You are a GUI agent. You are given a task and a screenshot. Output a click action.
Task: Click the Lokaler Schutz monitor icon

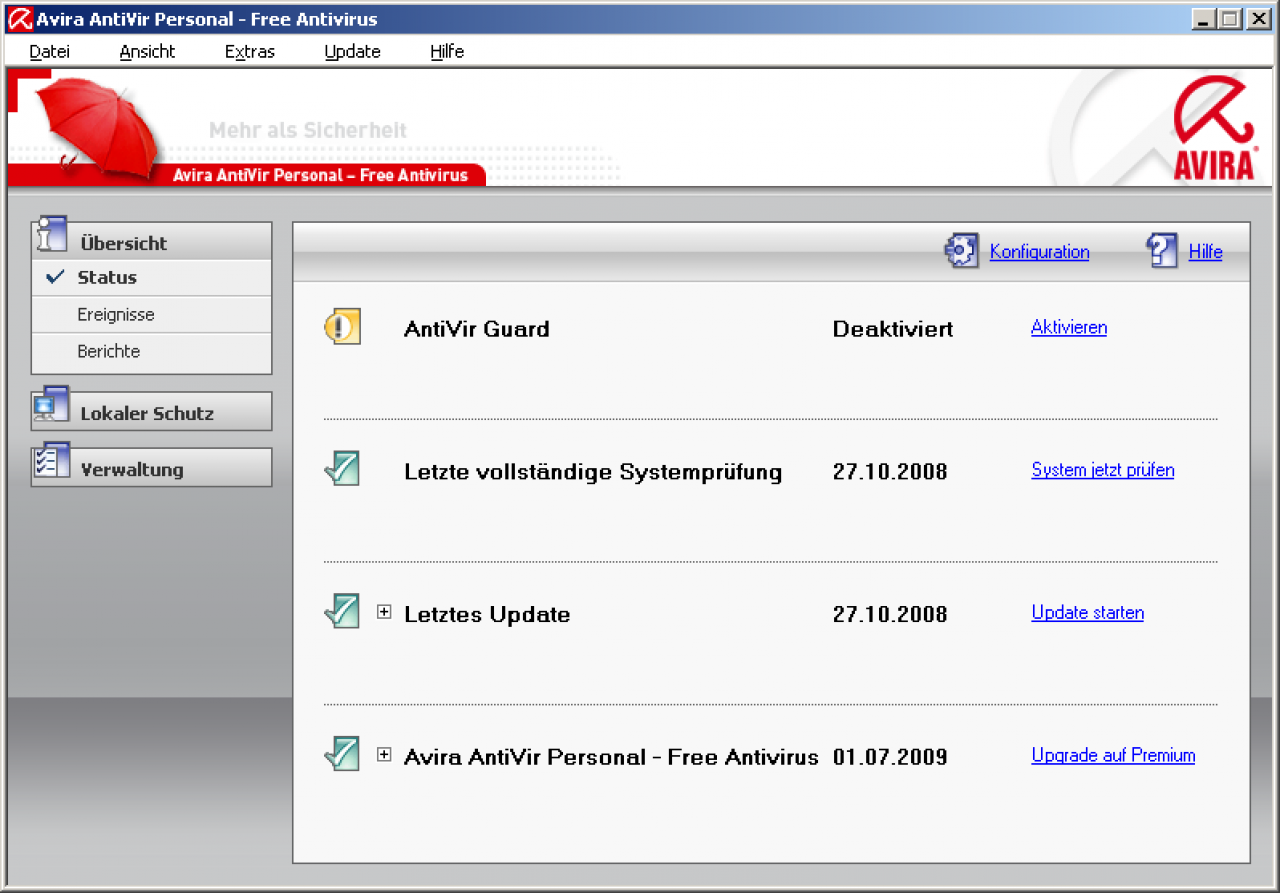click(x=51, y=404)
